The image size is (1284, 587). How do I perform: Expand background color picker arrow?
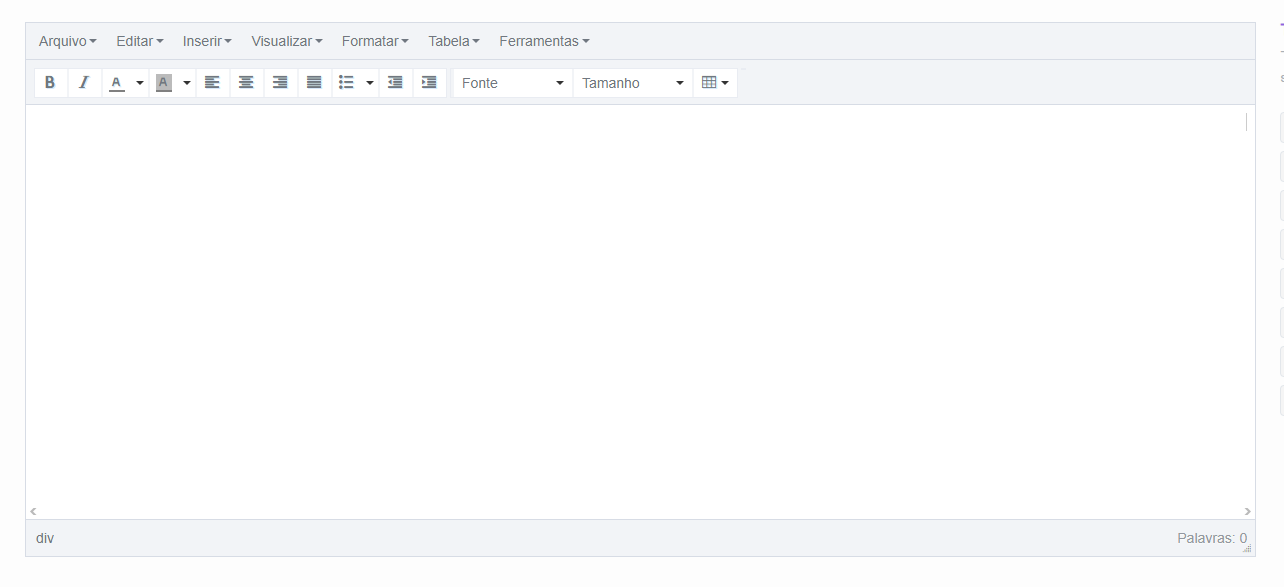pos(187,83)
